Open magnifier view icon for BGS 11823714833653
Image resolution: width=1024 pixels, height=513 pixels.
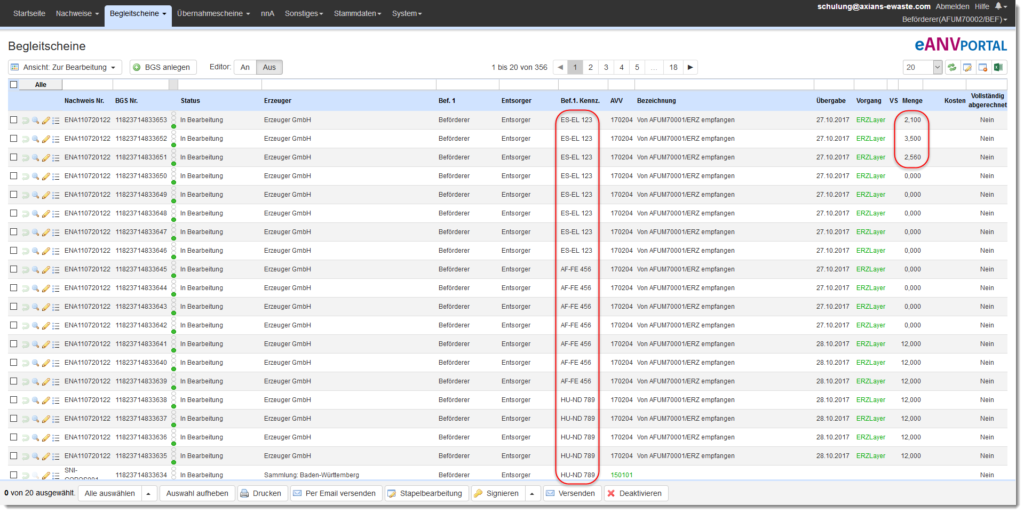click(35, 120)
